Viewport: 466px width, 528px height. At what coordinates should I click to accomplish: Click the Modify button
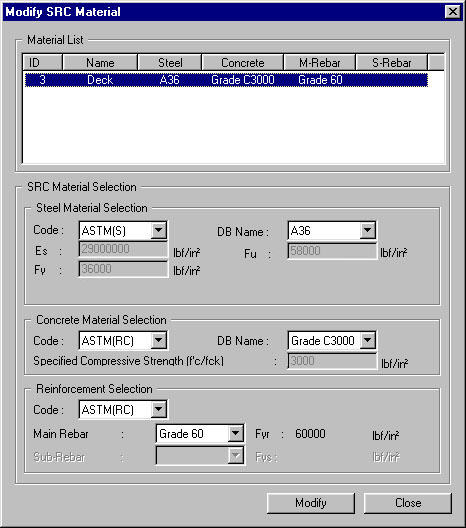[x=311, y=503]
